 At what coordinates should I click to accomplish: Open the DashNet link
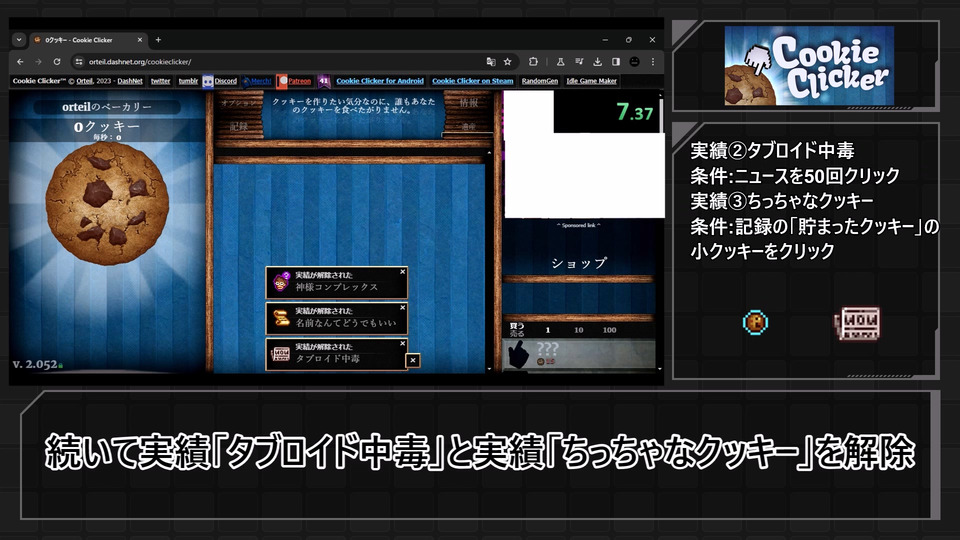[x=130, y=81]
